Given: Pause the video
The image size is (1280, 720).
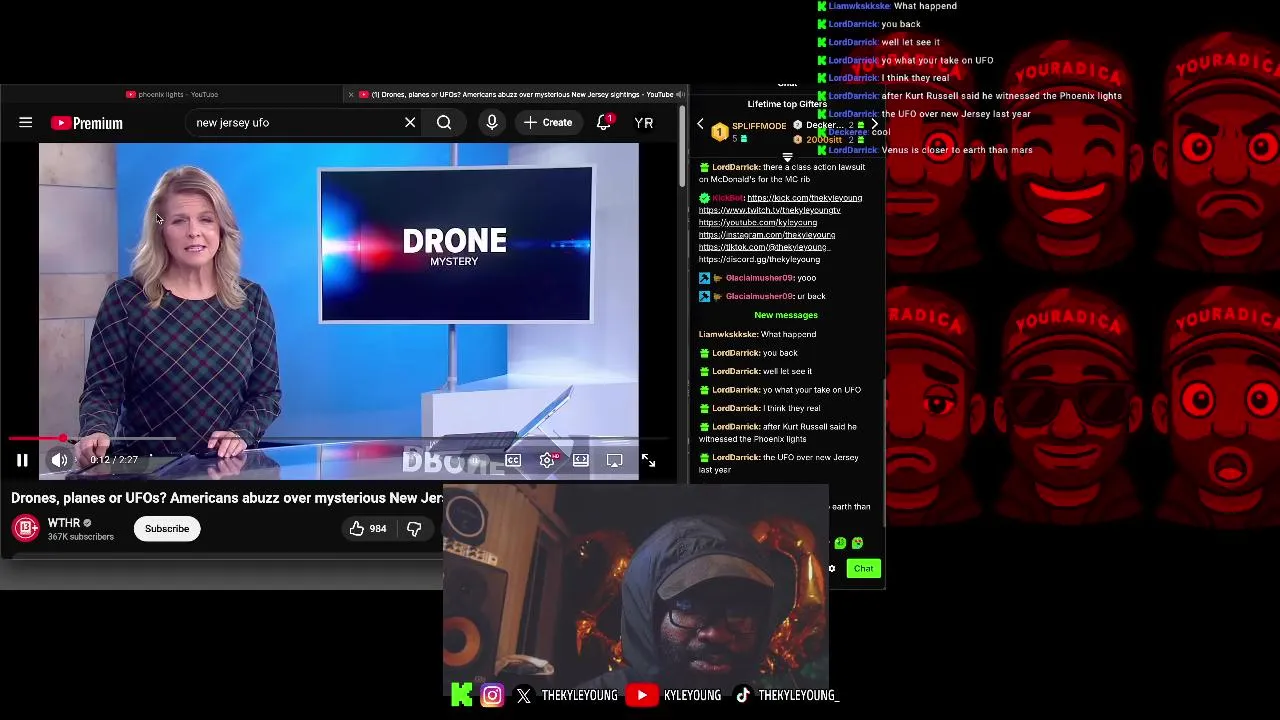Looking at the screenshot, I should point(22,460).
